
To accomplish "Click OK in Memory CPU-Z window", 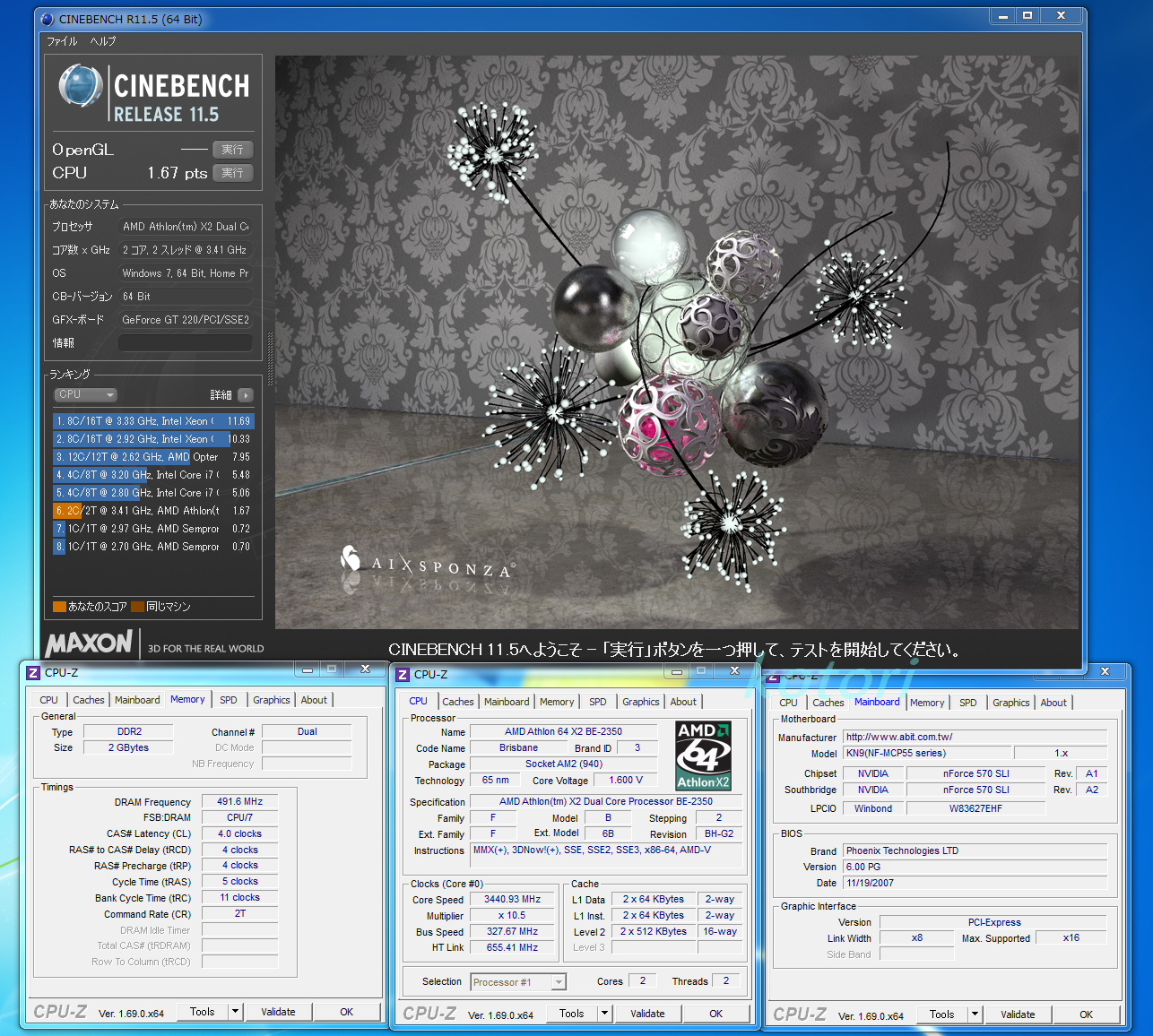I will tap(346, 1012).
